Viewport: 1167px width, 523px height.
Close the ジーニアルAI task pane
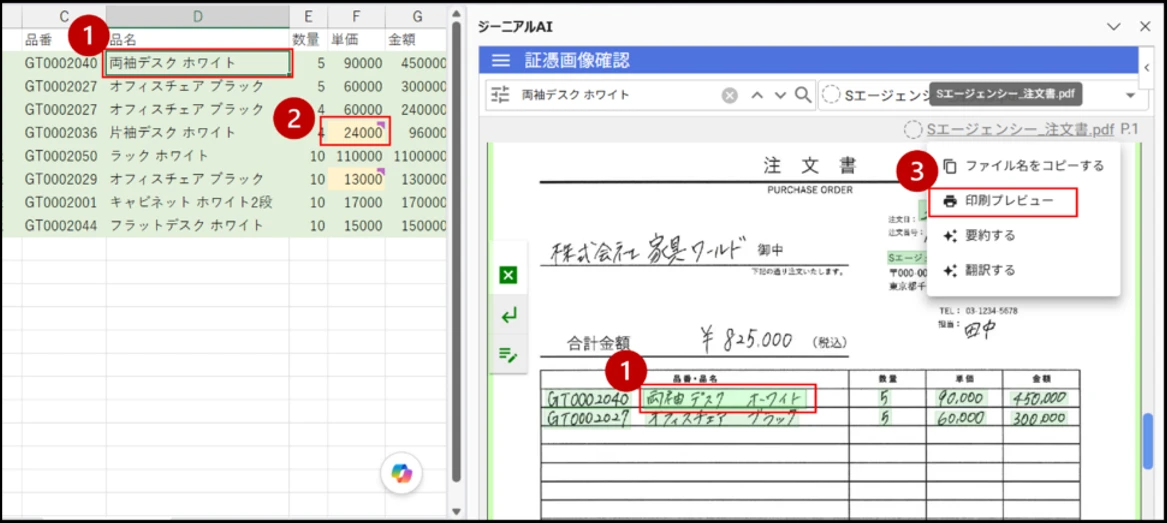[x=1145, y=27]
